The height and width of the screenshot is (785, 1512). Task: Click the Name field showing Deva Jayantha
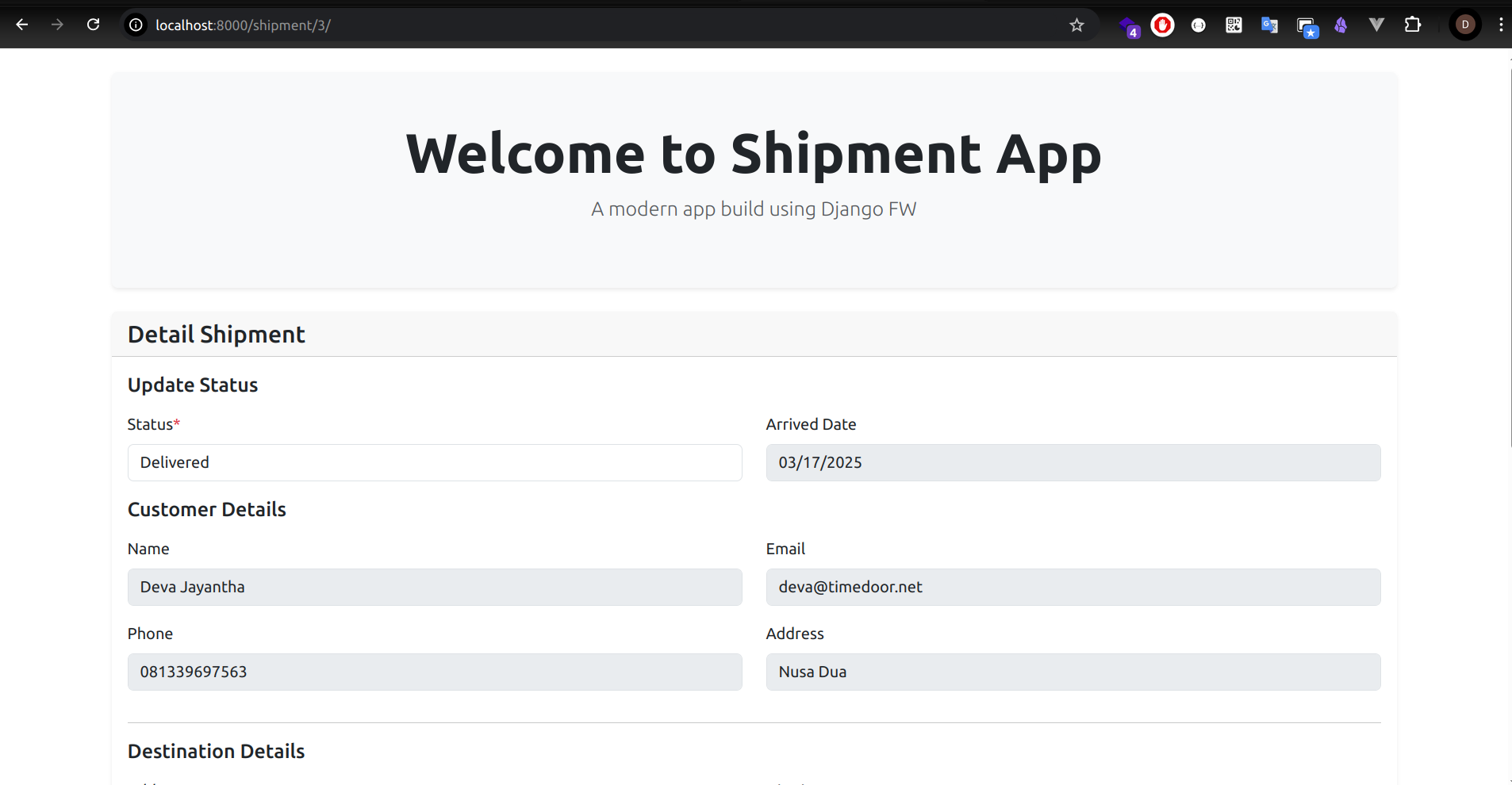coord(435,587)
